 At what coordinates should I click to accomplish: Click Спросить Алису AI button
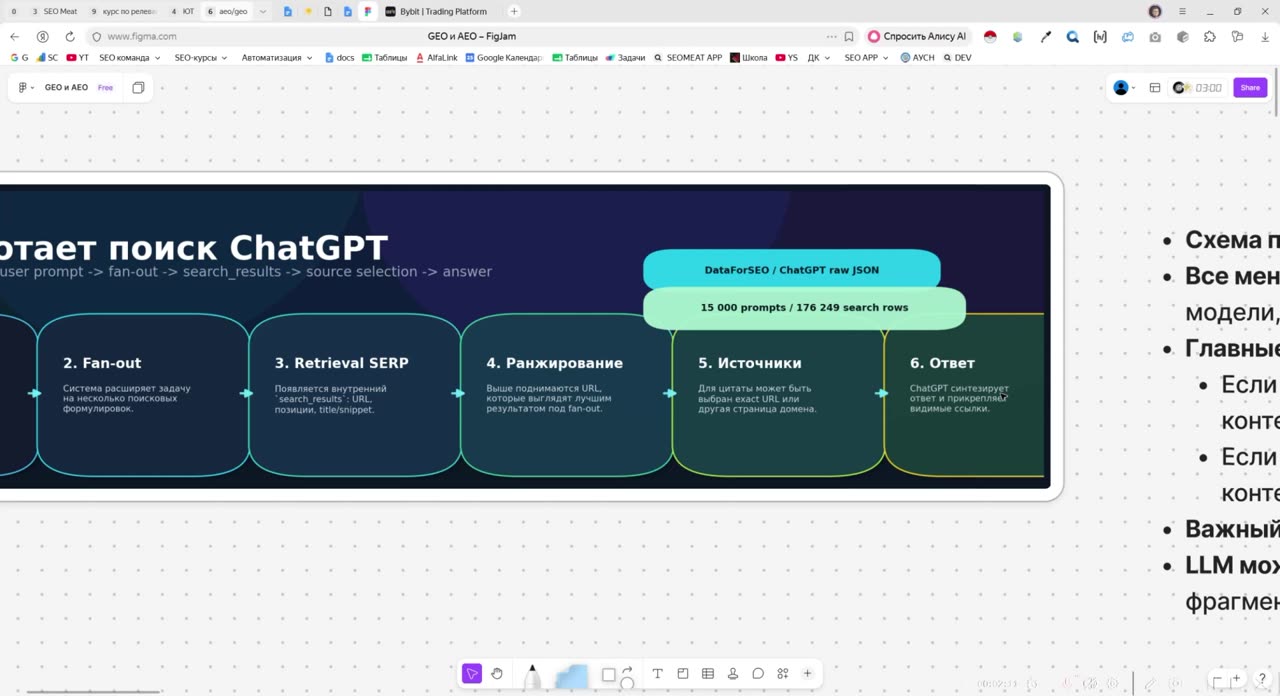click(x=917, y=37)
